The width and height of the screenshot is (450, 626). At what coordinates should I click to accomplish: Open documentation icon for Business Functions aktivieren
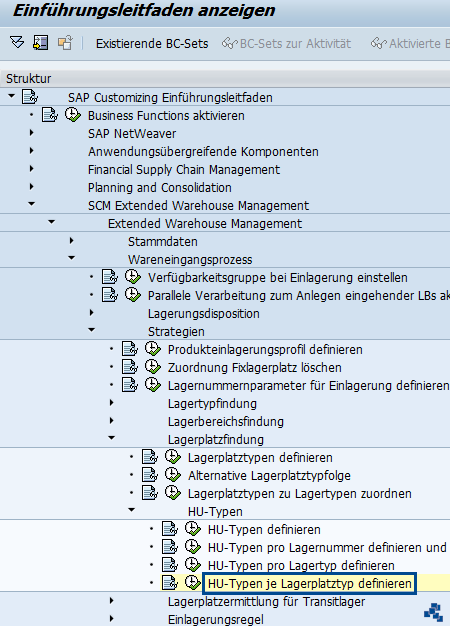pyautogui.click(x=50, y=115)
